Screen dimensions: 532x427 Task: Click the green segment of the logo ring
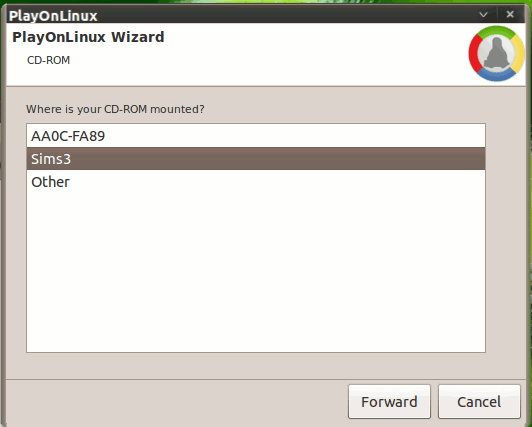(x=496, y=31)
